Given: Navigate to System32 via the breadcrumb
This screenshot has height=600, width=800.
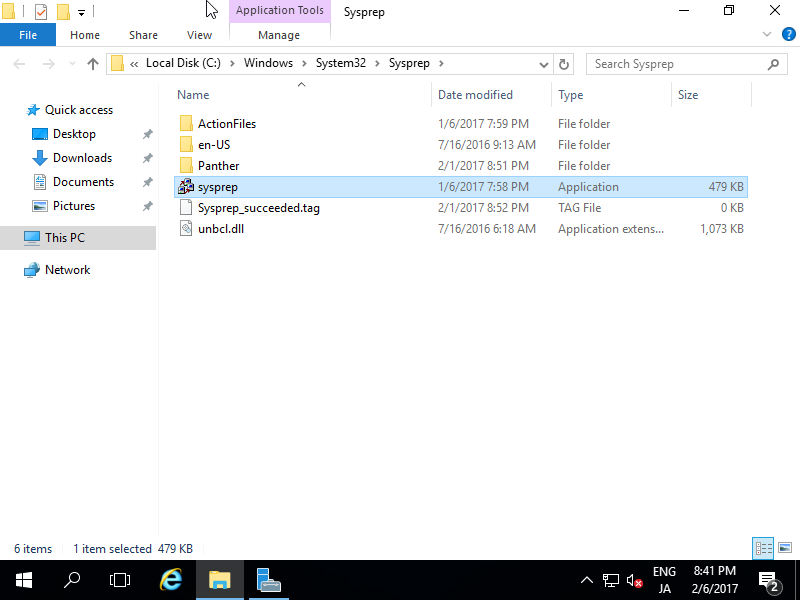Looking at the screenshot, I should (x=338, y=63).
